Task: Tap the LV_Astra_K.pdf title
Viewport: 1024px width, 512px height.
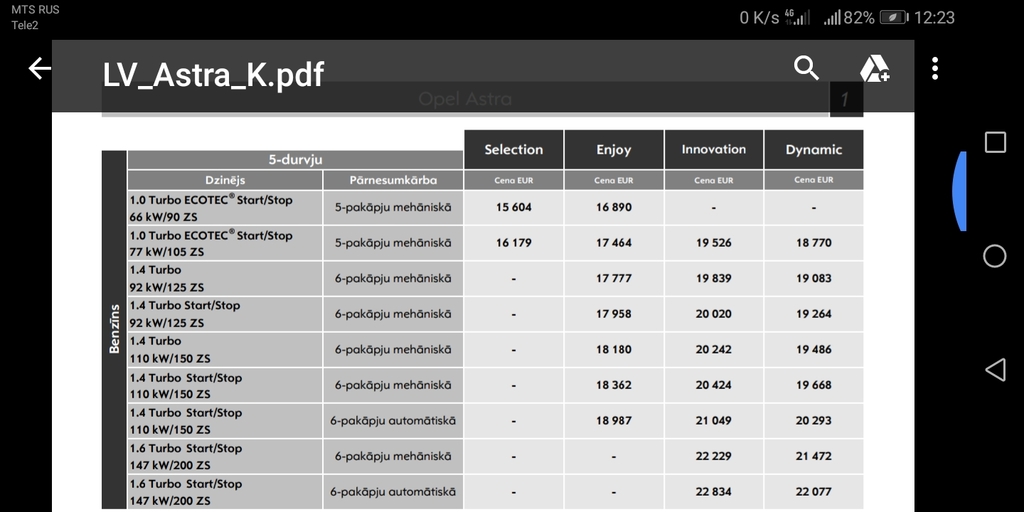Action: [213, 74]
